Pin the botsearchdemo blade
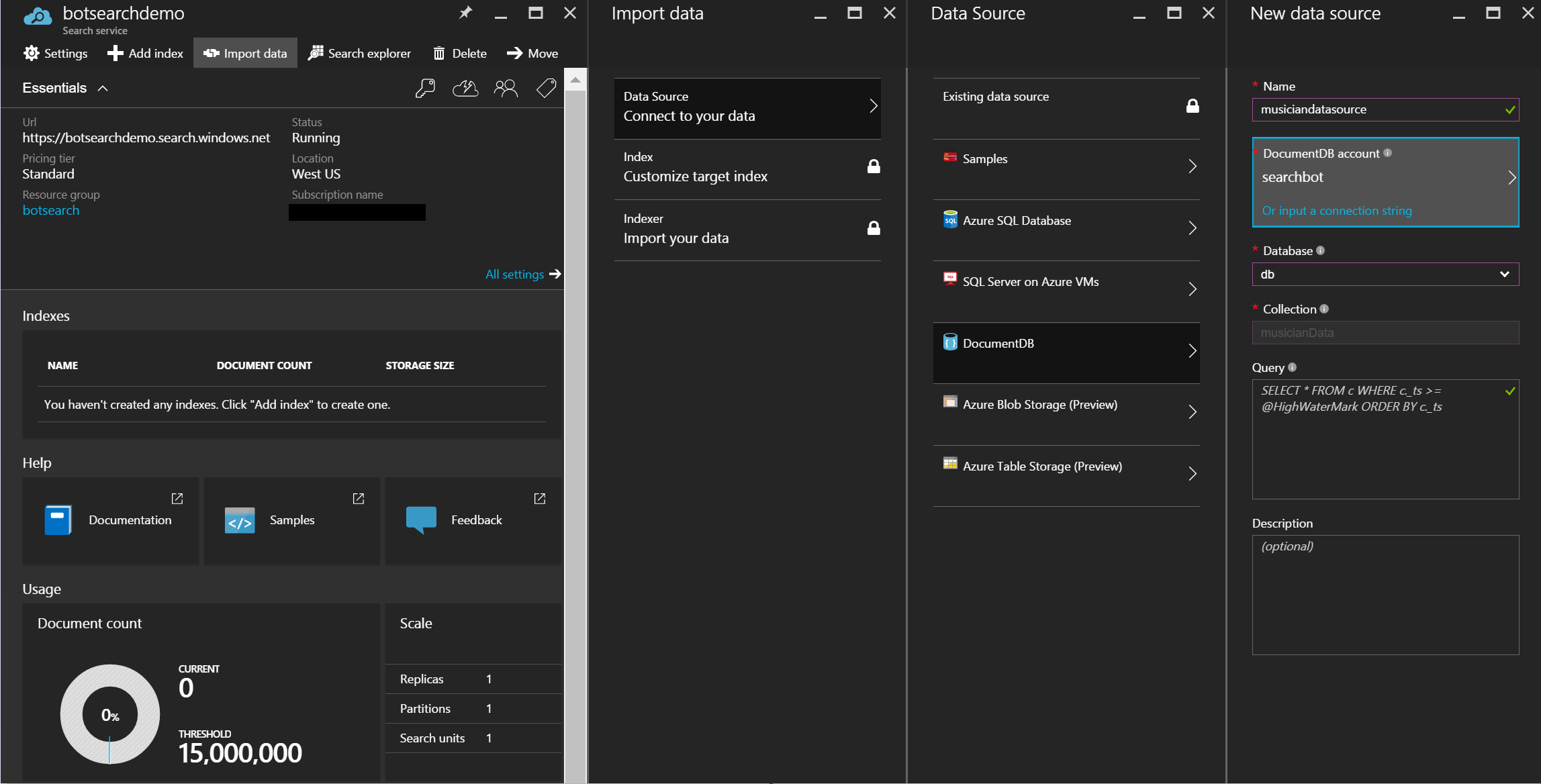Screen dimensions: 1541x784 point(465,13)
